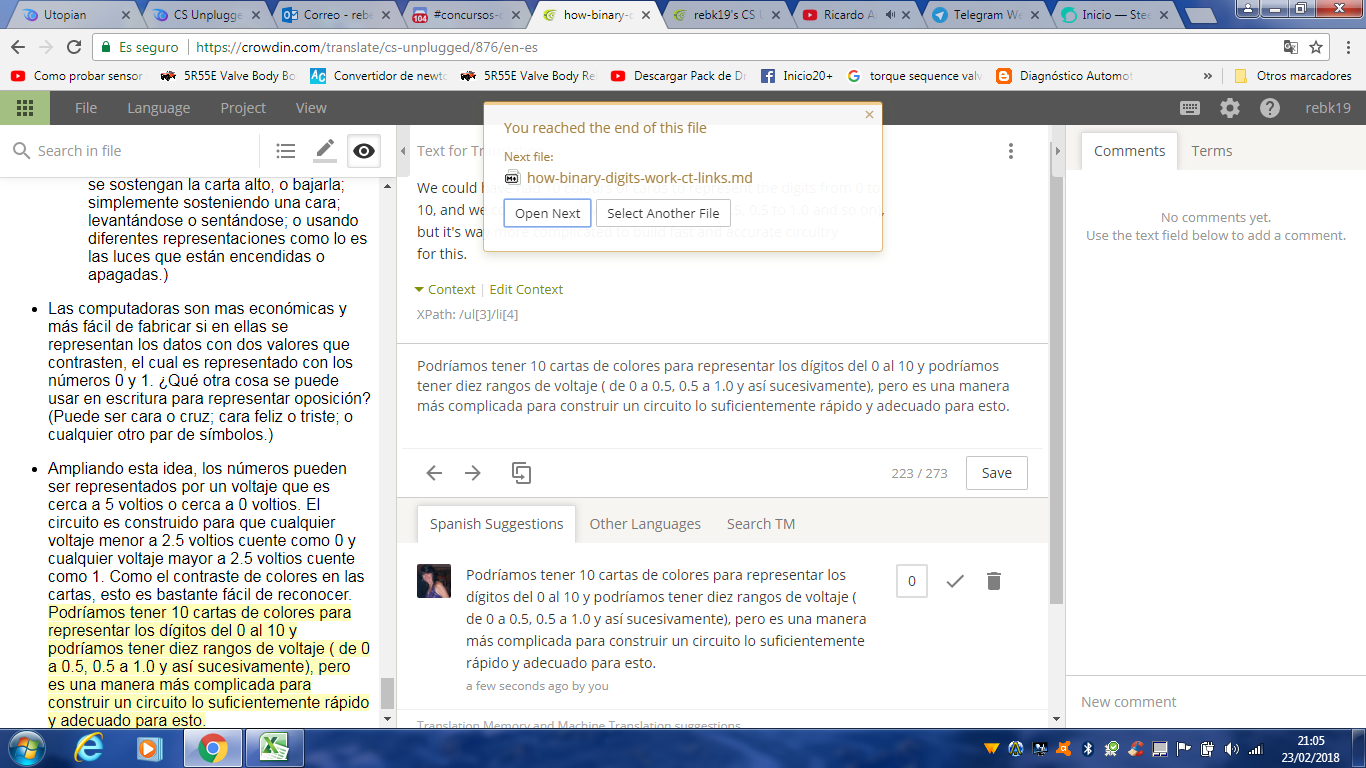This screenshot has height=768, width=1366.
Task: Bookmark this page with the star
Action: coord(1316,47)
